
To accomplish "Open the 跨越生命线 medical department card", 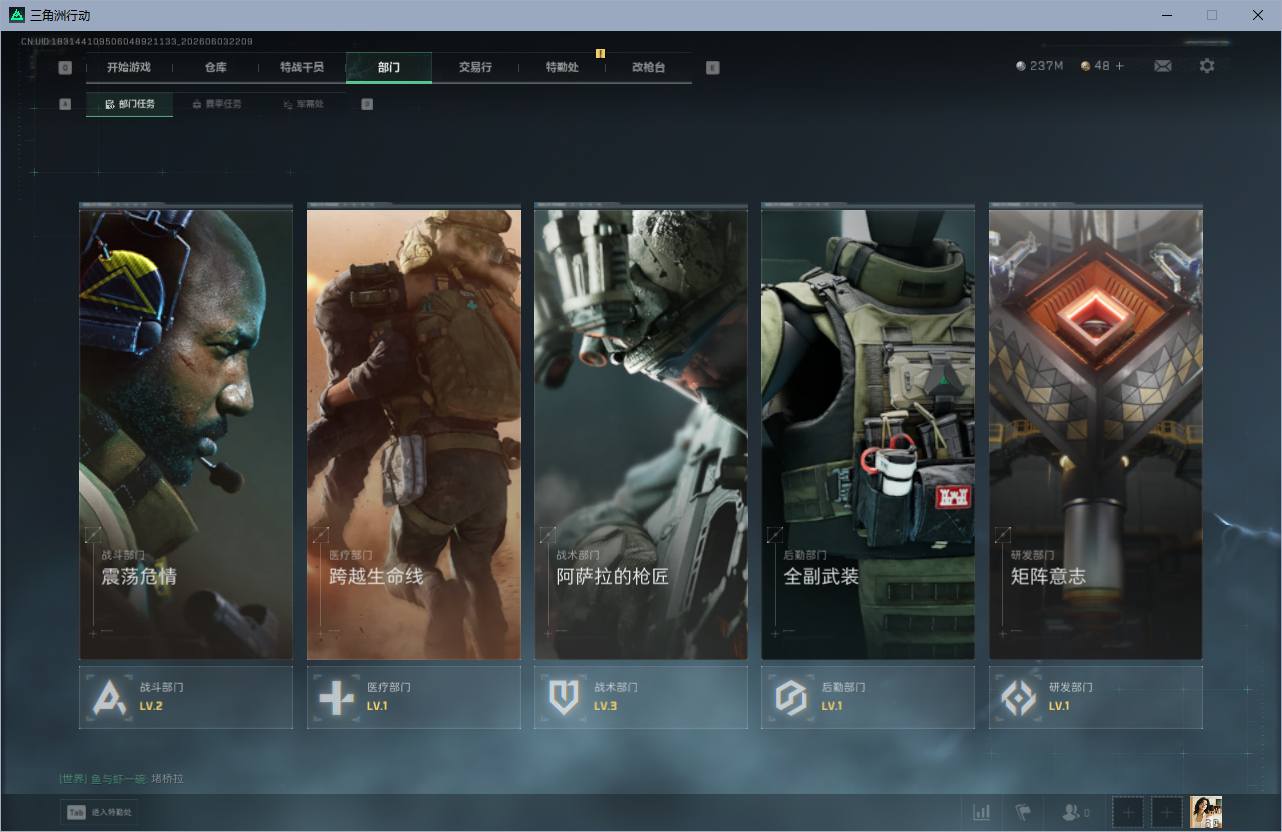I will [414, 432].
